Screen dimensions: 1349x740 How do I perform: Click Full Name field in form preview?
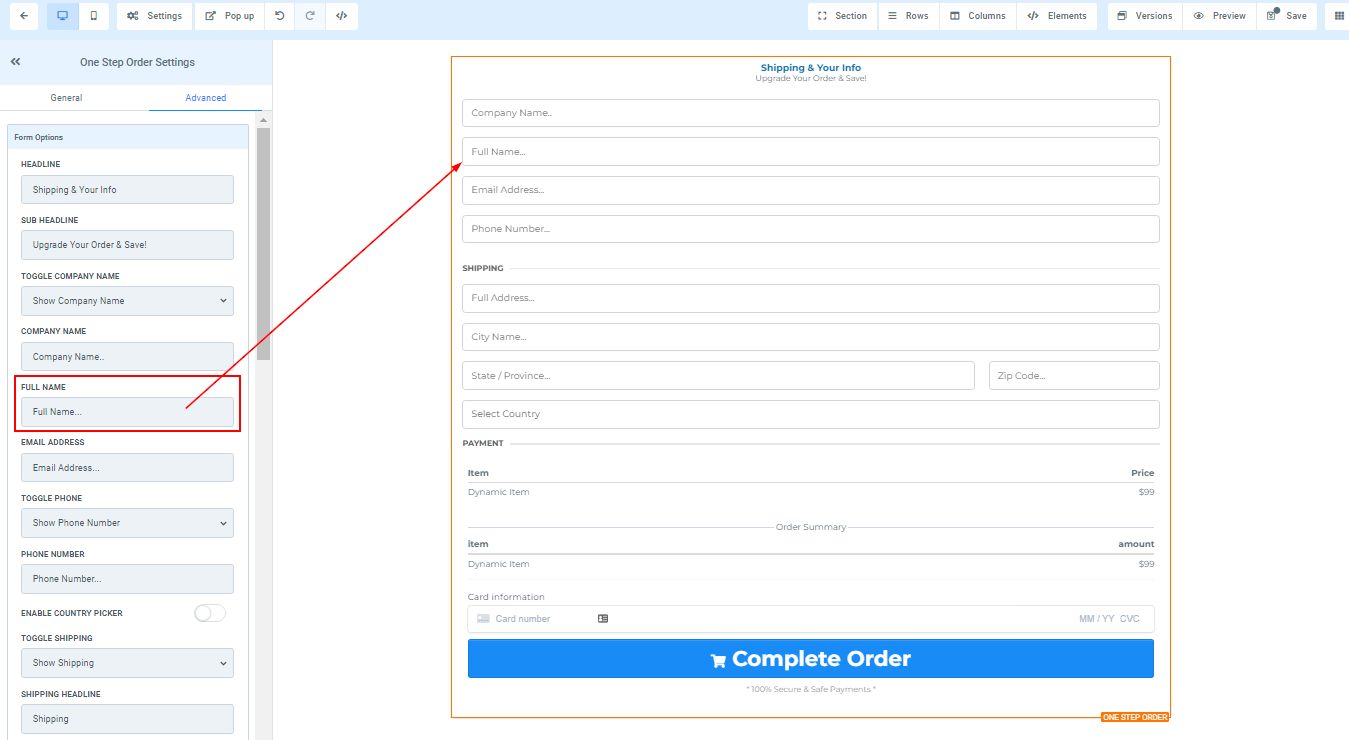coord(811,152)
